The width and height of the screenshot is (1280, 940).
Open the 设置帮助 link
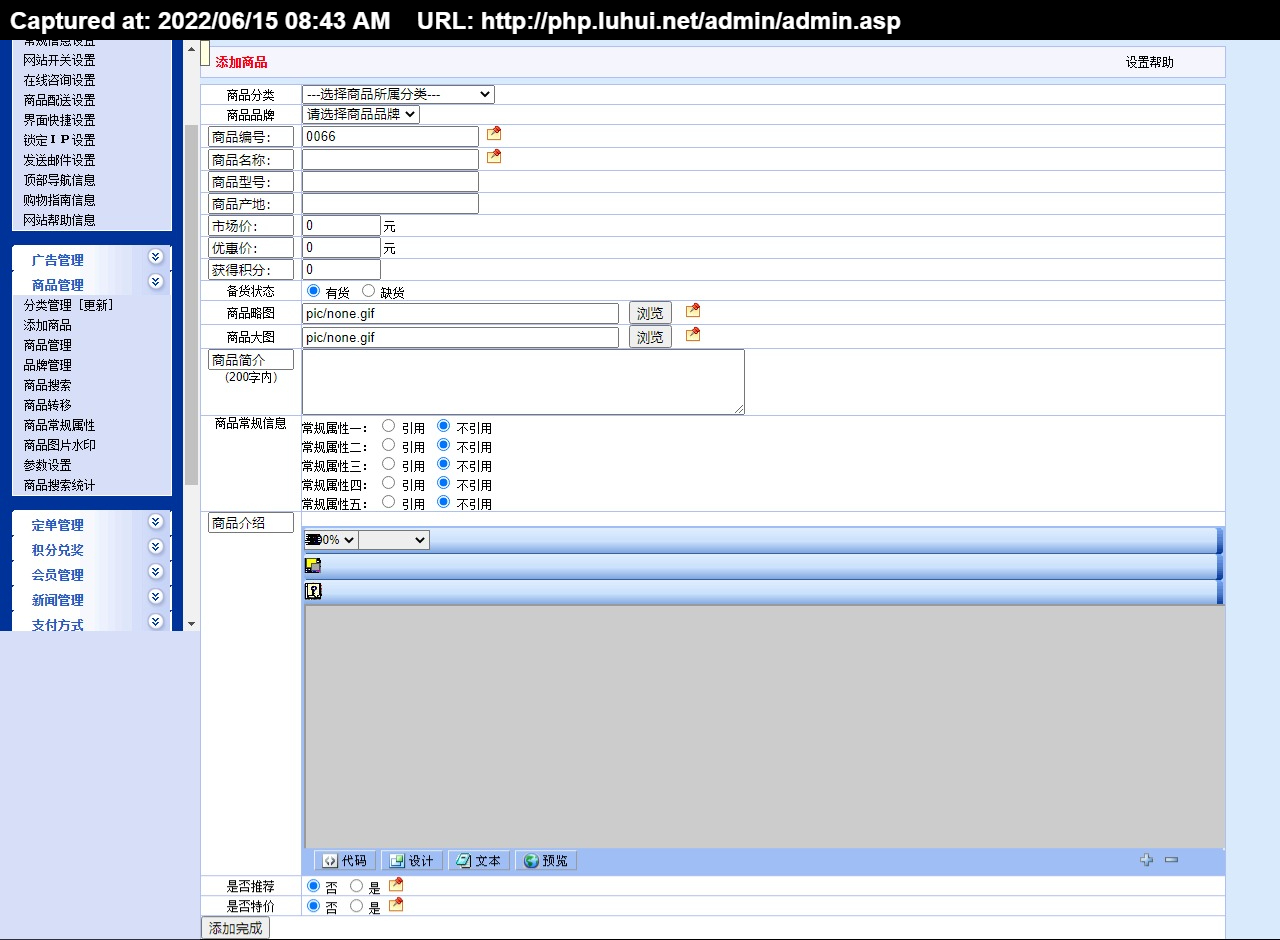[1150, 62]
